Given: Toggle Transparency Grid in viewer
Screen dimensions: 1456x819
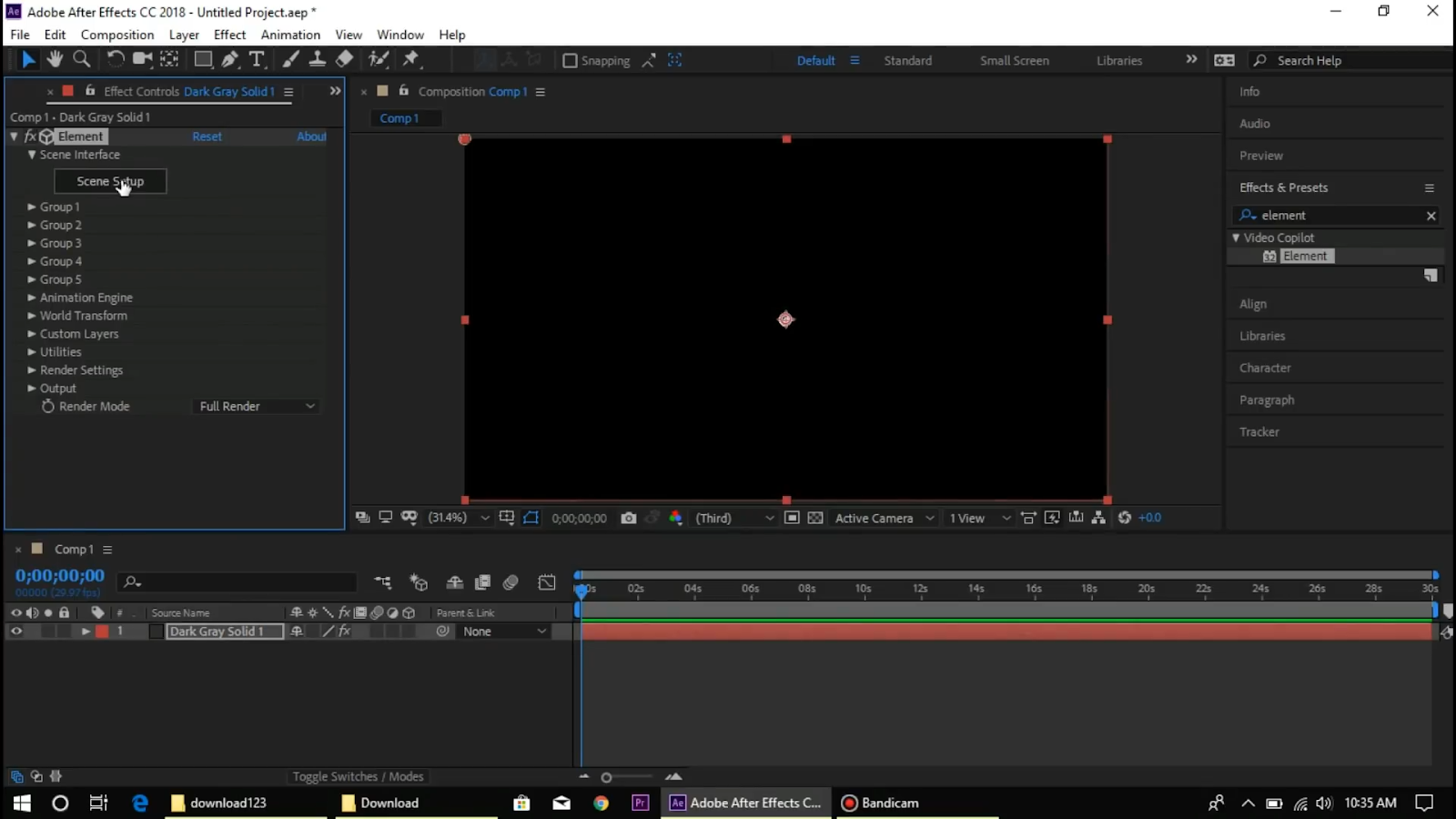Looking at the screenshot, I should point(815,518).
